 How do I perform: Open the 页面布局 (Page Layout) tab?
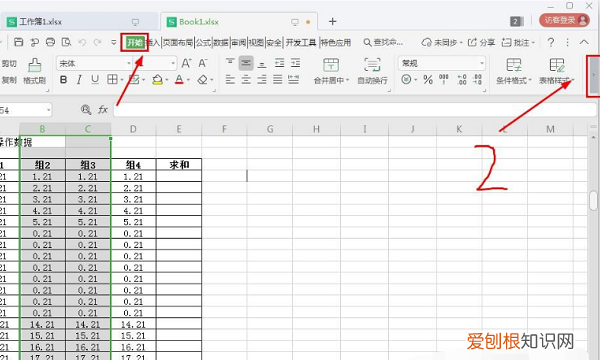(x=178, y=42)
